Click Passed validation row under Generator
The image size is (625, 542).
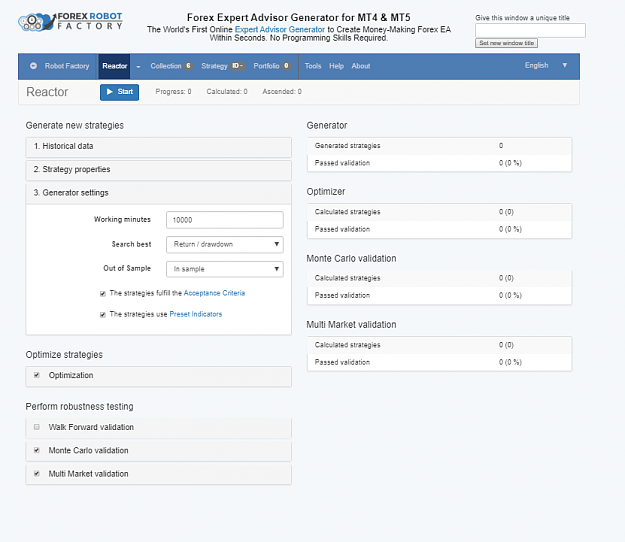point(439,163)
